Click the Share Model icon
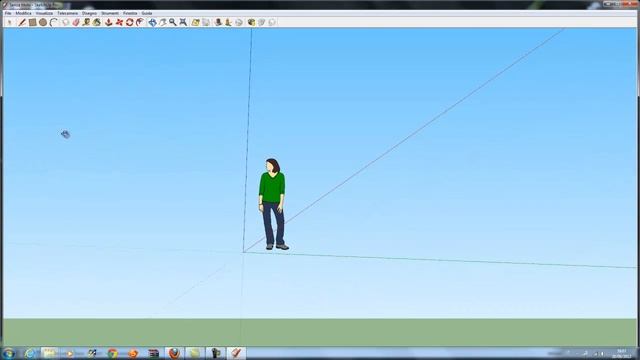Image resolution: width=640 pixels, height=360 pixels. (x=262, y=22)
